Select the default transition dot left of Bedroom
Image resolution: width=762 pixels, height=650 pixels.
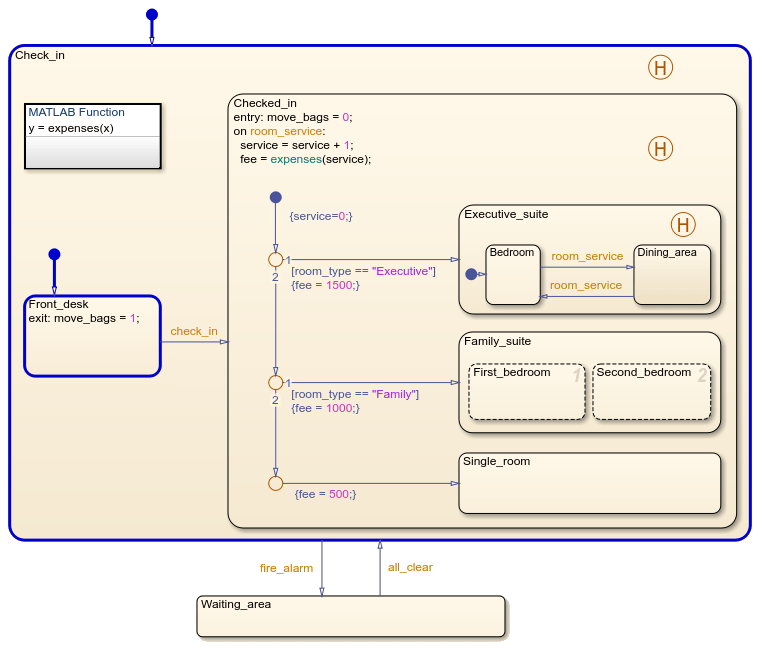point(471,273)
